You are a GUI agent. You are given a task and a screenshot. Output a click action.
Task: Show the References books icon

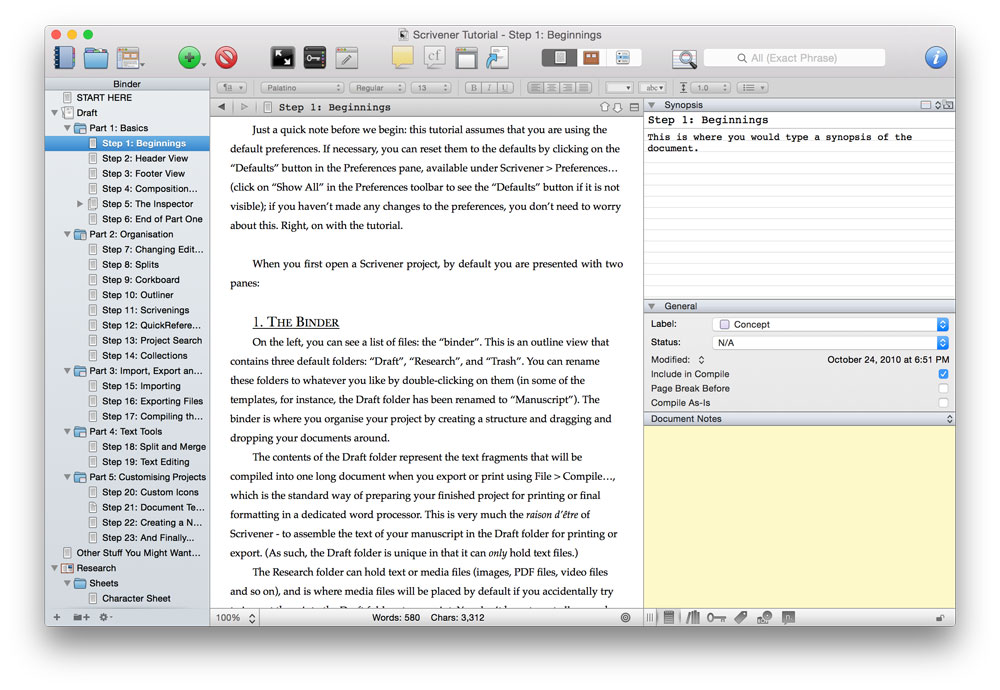coord(693,617)
